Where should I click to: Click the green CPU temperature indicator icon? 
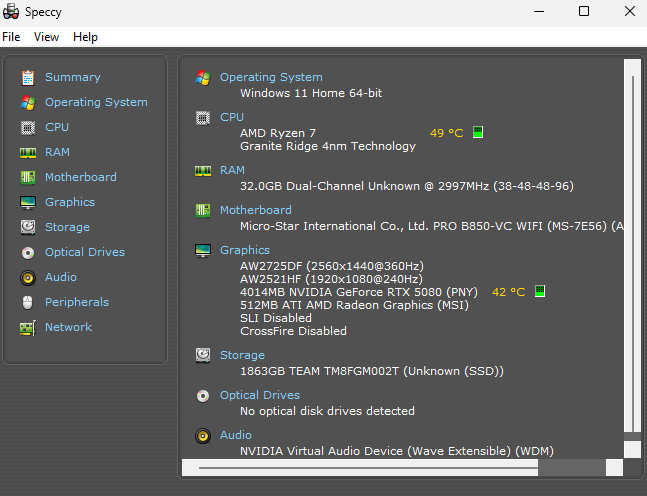pos(478,132)
